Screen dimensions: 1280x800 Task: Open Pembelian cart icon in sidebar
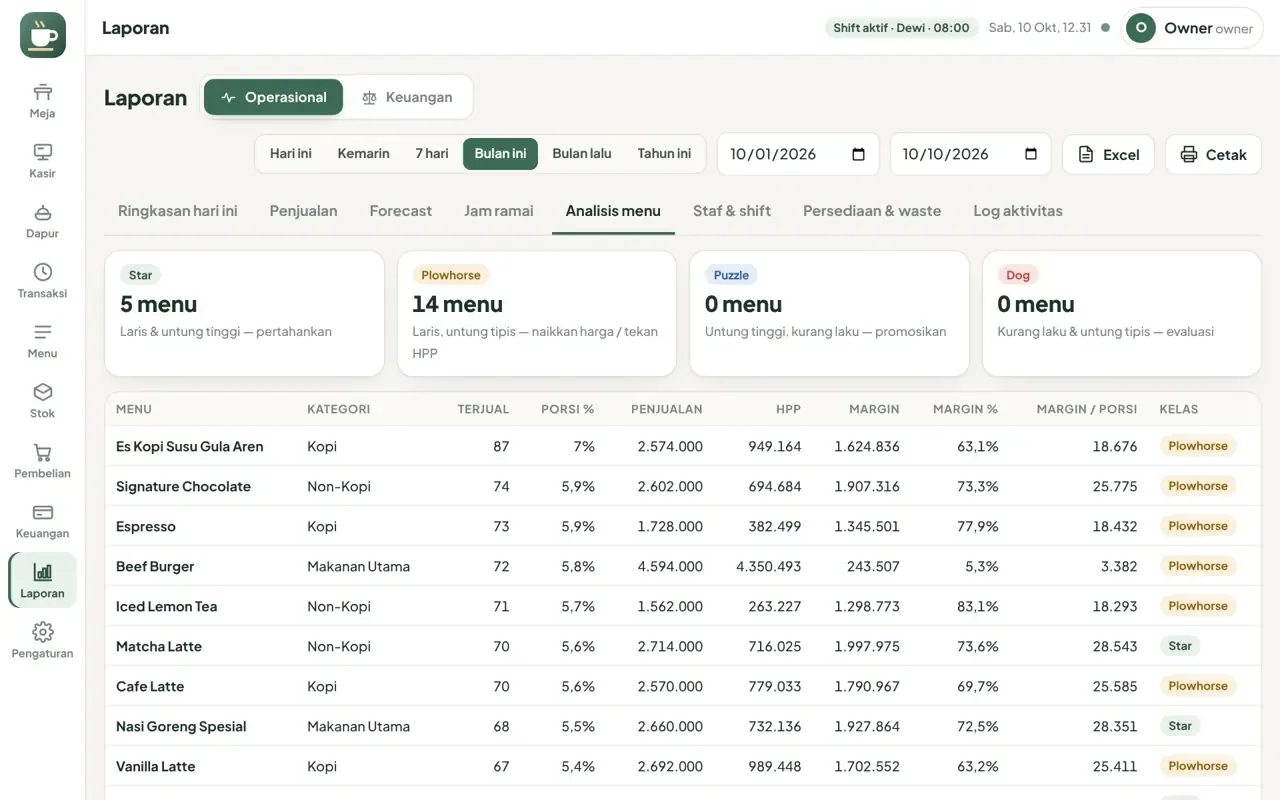pos(43,461)
